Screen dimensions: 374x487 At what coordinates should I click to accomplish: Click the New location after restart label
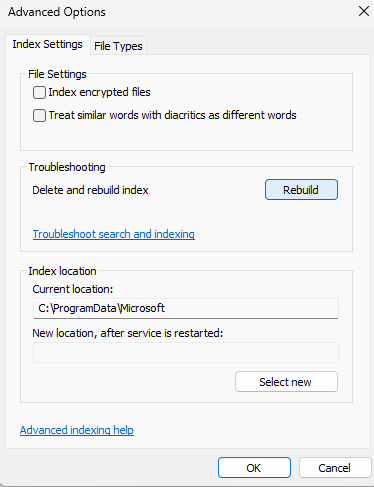(128, 333)
